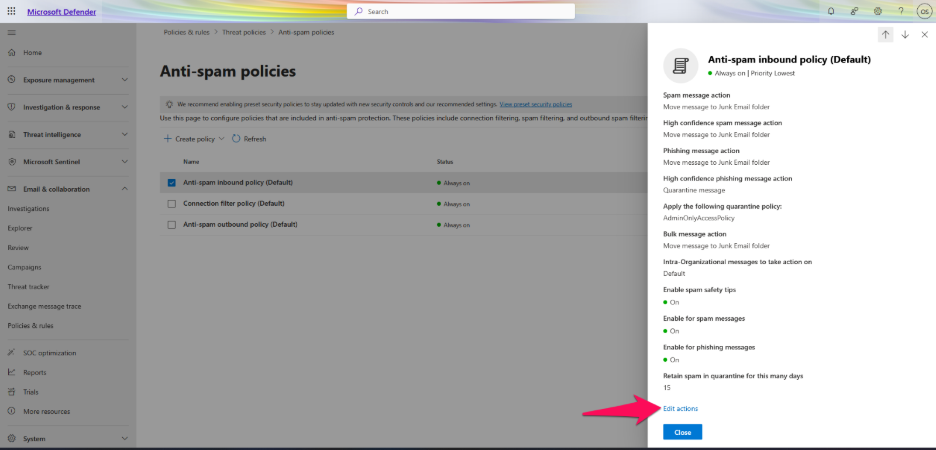Go to next policy with down arrow
This screenshot has height=450, width=936.
click(905, 34)
